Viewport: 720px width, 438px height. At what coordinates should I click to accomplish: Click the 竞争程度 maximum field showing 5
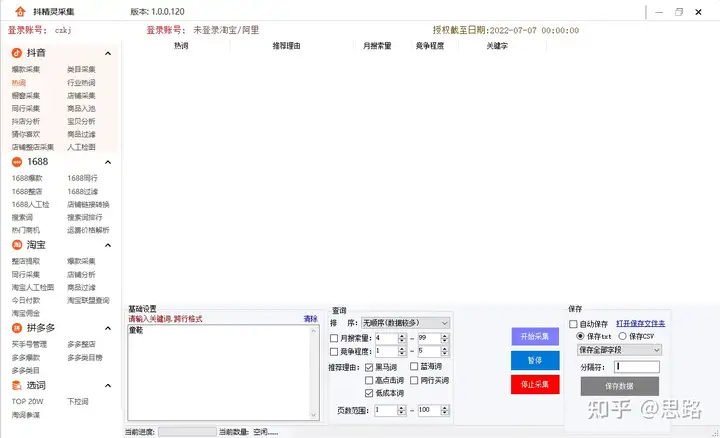pos(429,352)
